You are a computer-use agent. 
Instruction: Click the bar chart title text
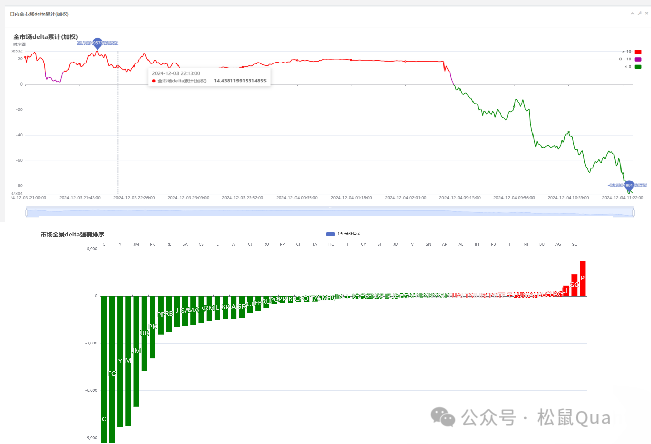coord(73,234)
